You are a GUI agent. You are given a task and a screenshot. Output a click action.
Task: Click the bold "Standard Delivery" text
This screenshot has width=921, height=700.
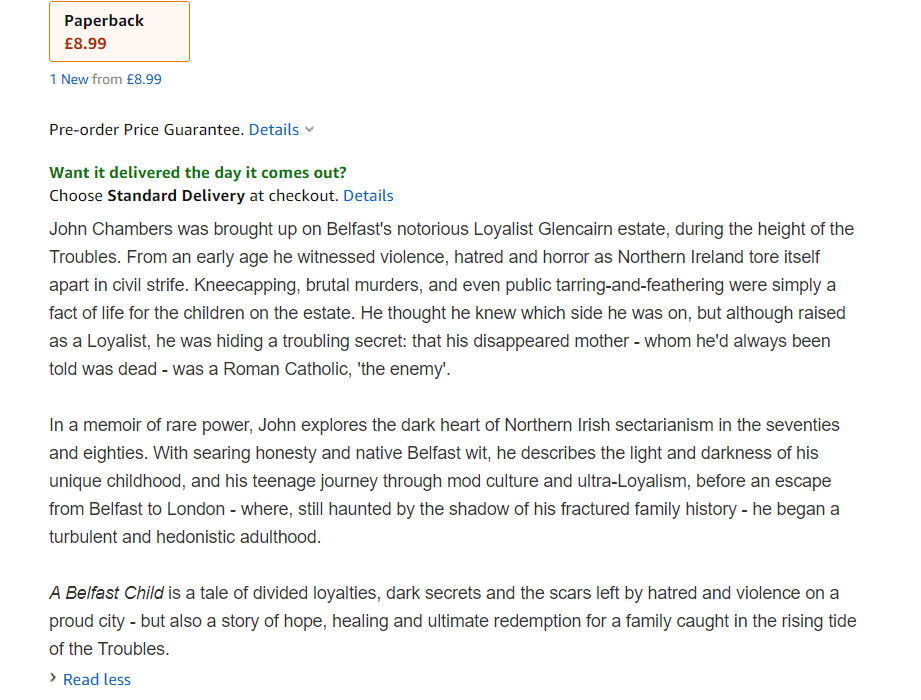tap(176, 195)
